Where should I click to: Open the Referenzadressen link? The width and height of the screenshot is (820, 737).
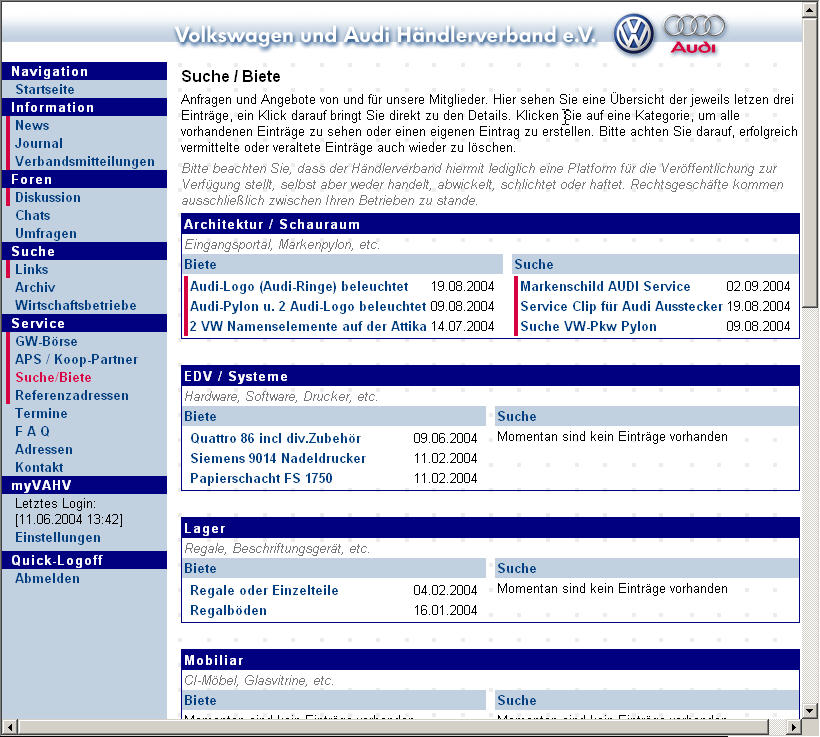(x=72, y=395)
